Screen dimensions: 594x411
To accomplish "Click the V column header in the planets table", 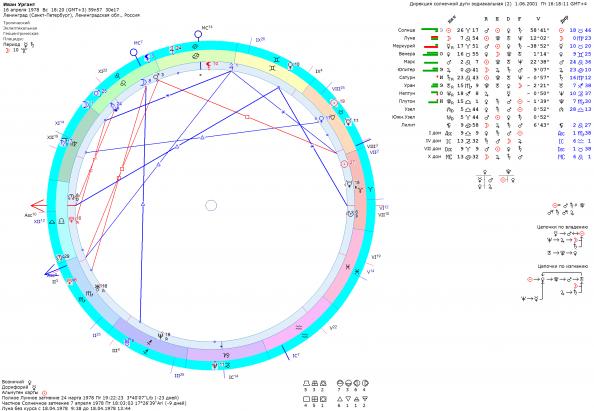I will pos(538,19).
